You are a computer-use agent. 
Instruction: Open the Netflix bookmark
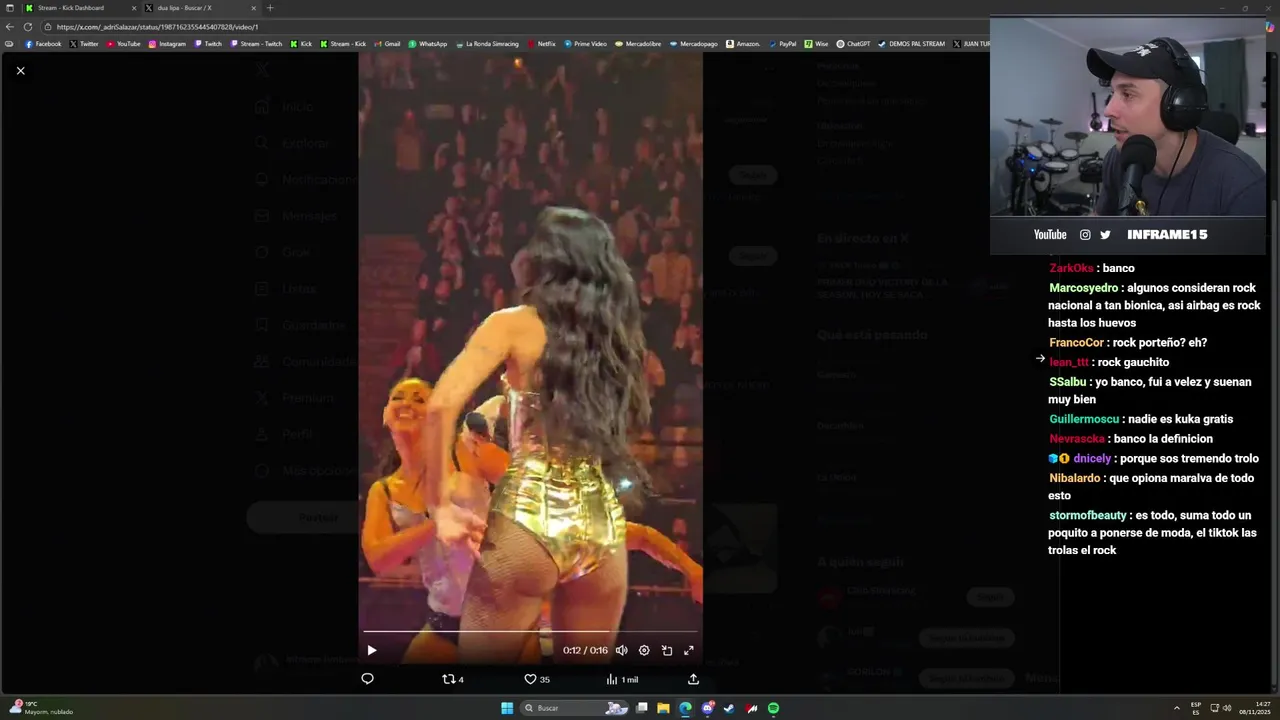pos(541,44)
